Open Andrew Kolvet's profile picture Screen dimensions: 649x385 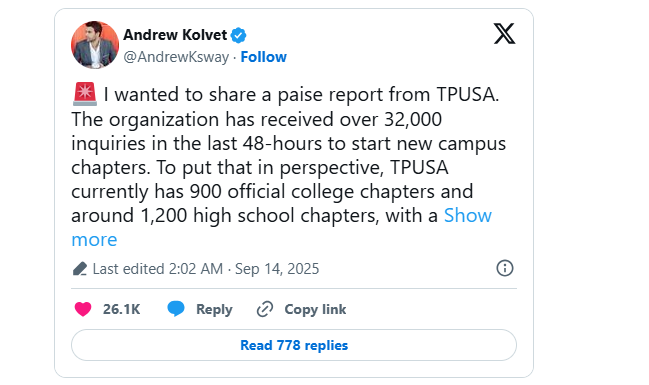pyautogui.click(x=95, y=45)
